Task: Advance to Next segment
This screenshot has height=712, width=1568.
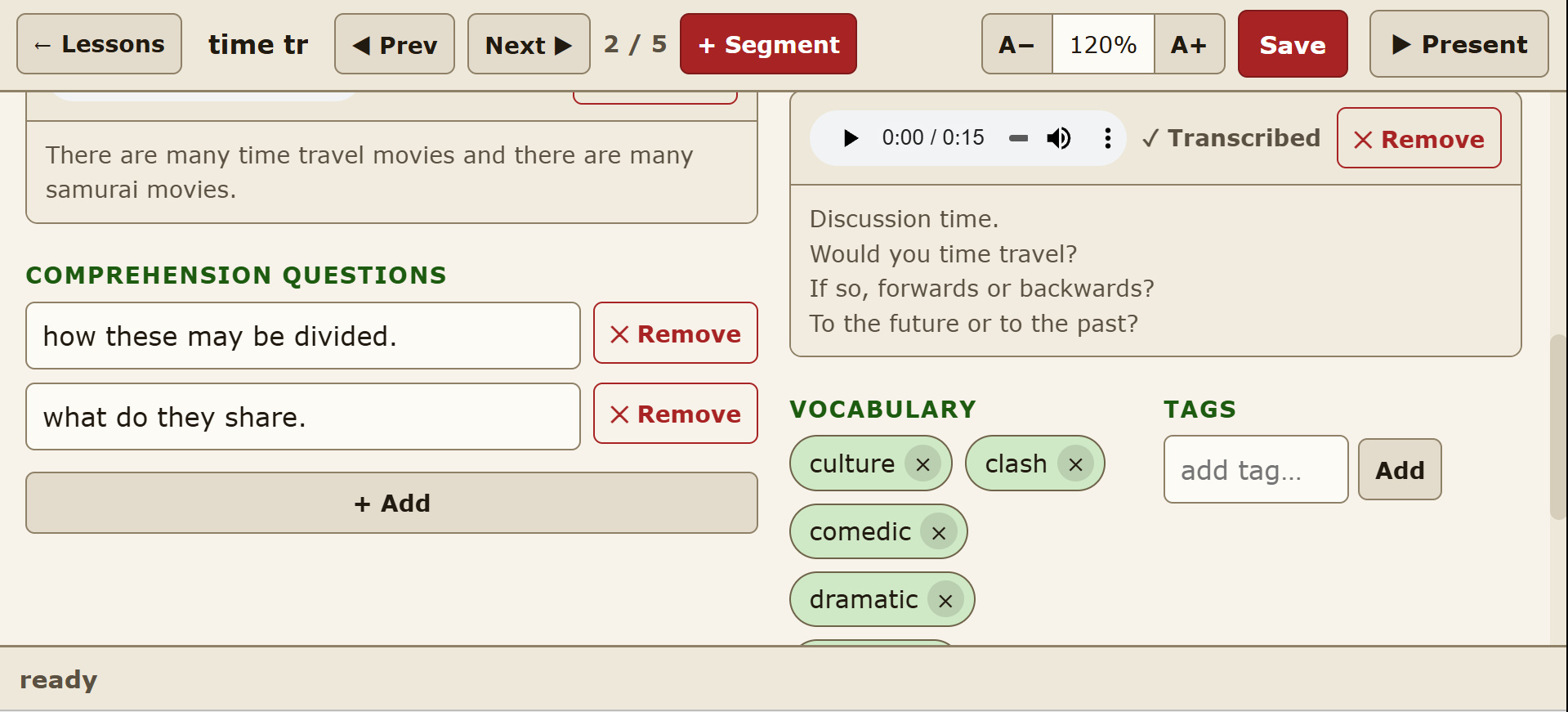Action: pyautogui.click(x=529, y=44)
